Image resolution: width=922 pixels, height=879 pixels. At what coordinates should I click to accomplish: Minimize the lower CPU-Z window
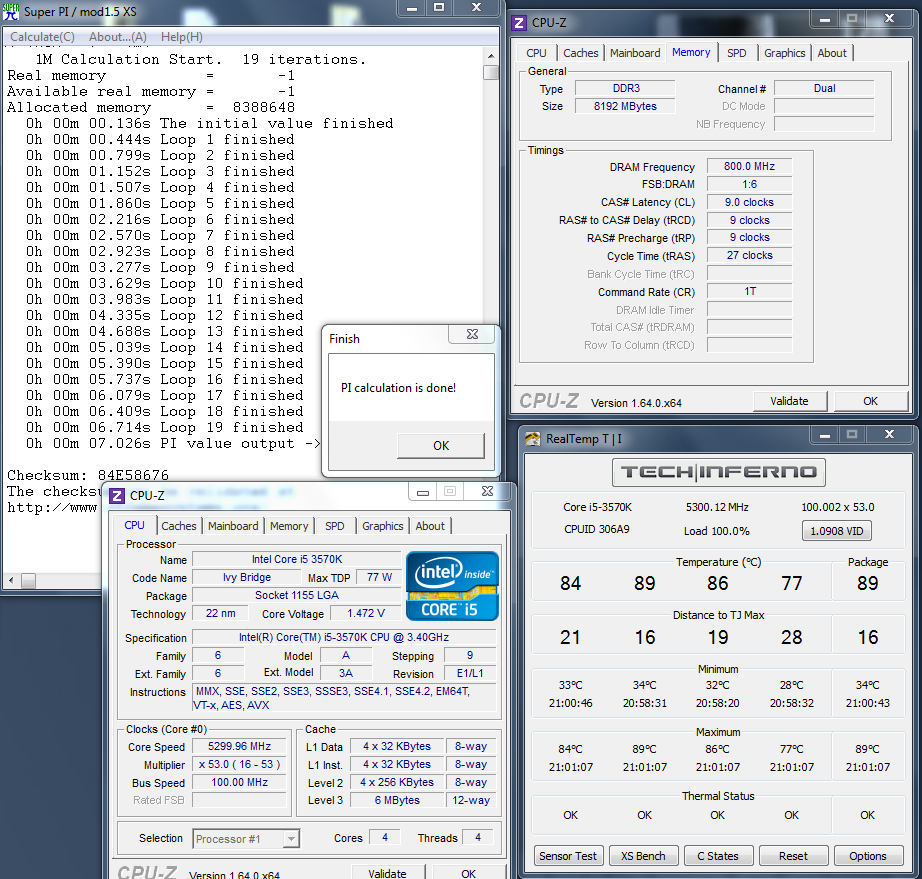[422, 492]
